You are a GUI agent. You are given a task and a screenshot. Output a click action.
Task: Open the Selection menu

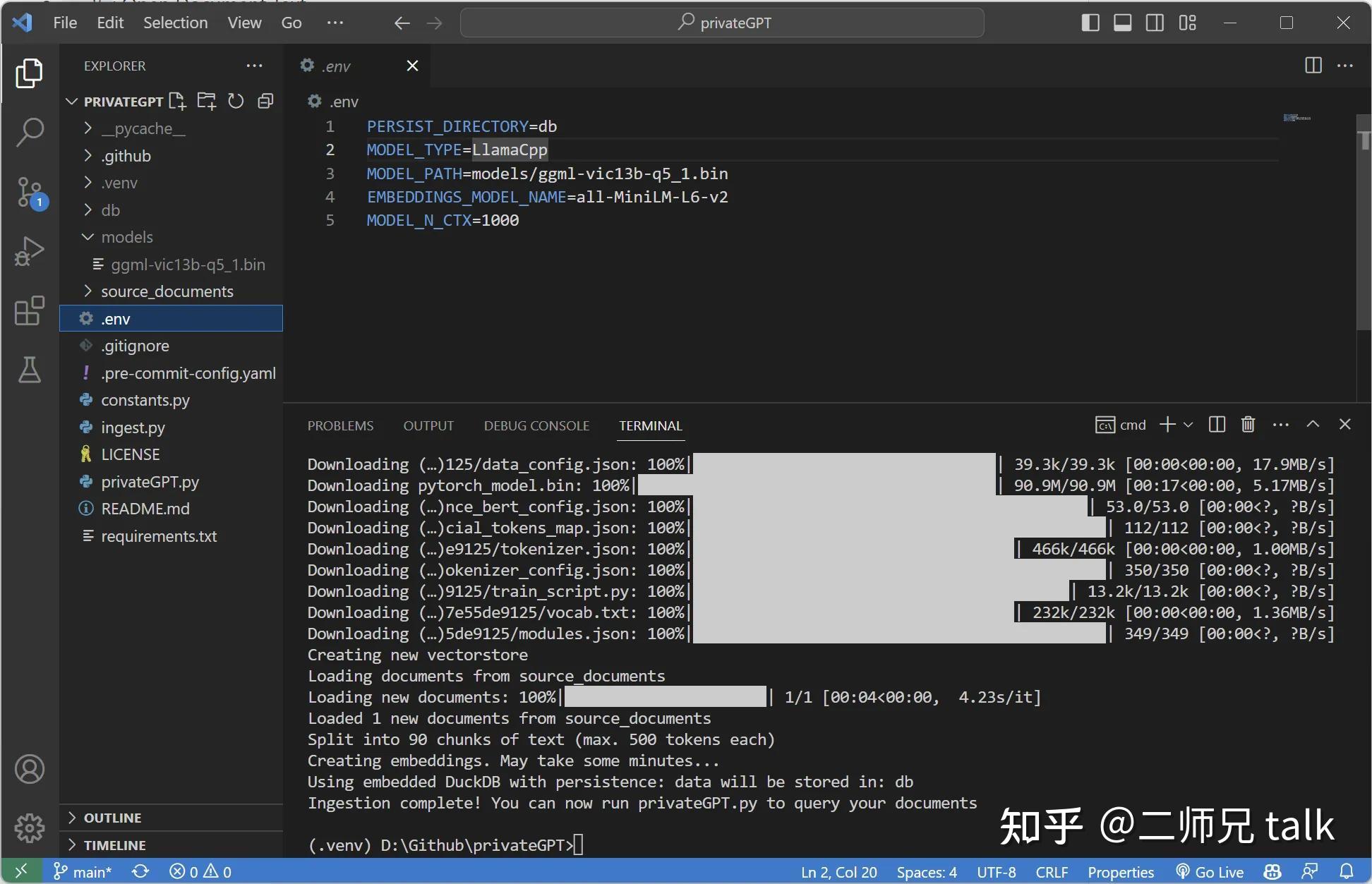point(175,23)
